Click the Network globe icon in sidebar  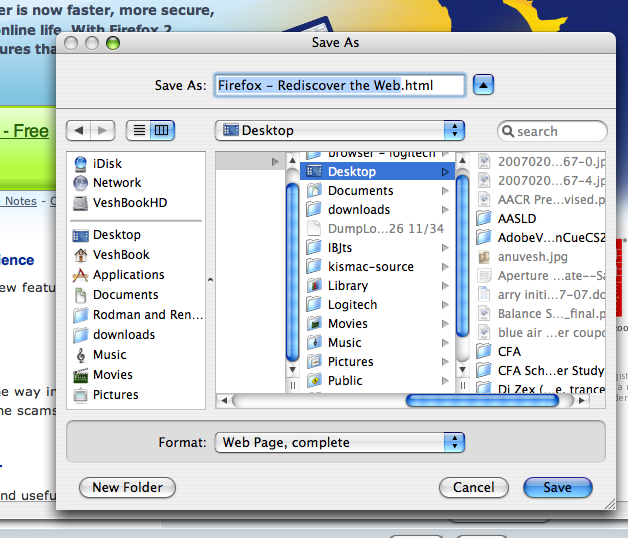pos(81,183)
